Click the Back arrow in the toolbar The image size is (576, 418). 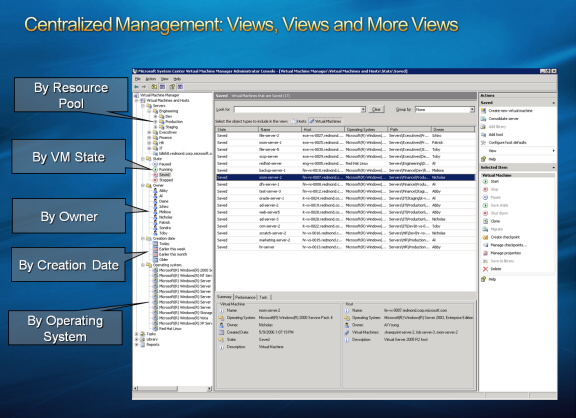click(137, 87)
